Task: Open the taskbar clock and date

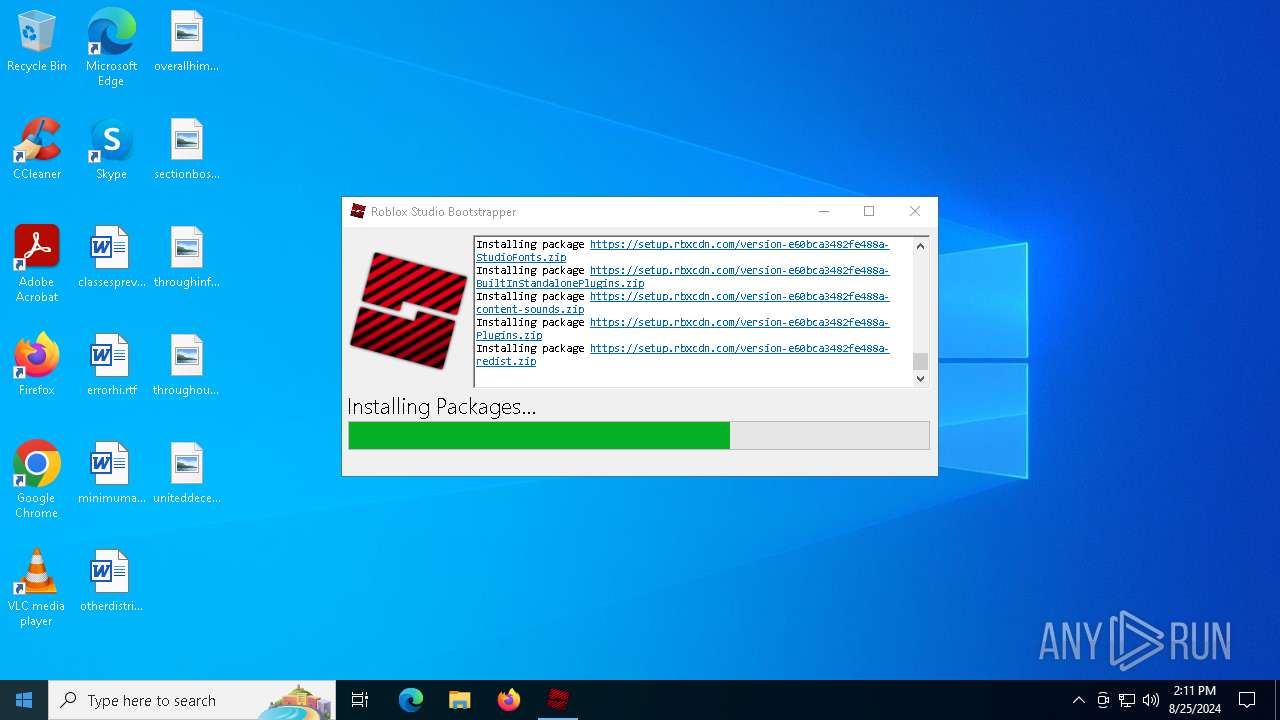Action: 1194,700
